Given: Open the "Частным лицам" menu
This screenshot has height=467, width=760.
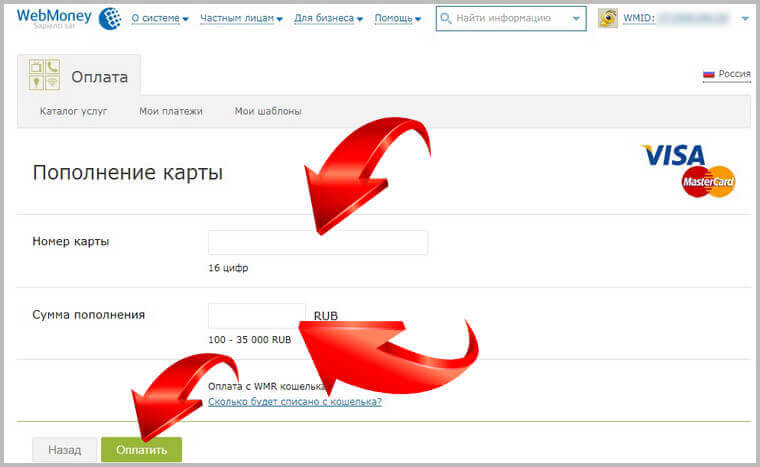Looking at the screenshot, I should coord(241,18).
